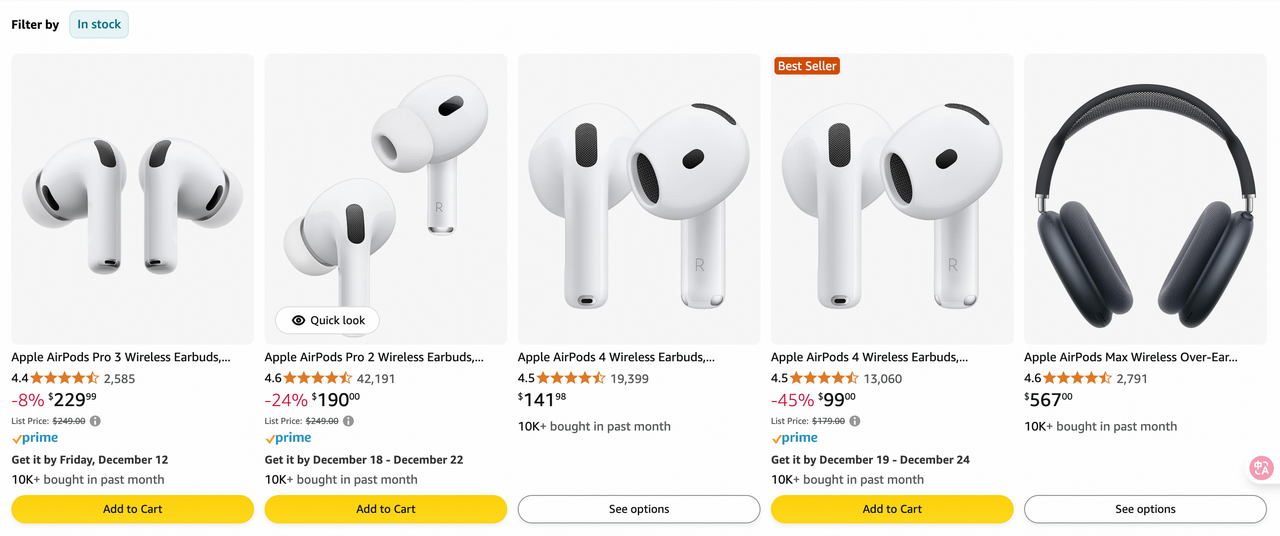1280x536 pixels.
Task: Click the AirPods Max product image
Action: click(x=1145, y=199)
